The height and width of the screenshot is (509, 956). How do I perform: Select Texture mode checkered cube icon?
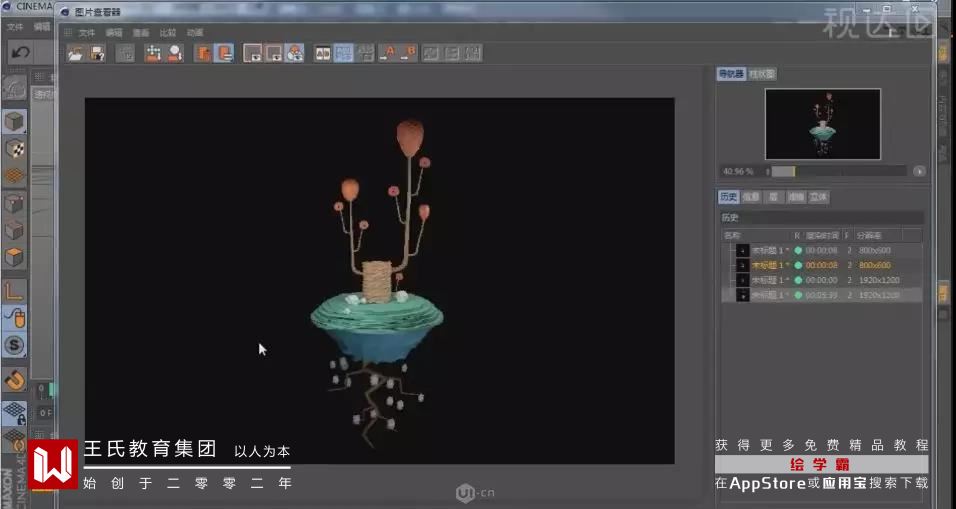tap(14, 149)
